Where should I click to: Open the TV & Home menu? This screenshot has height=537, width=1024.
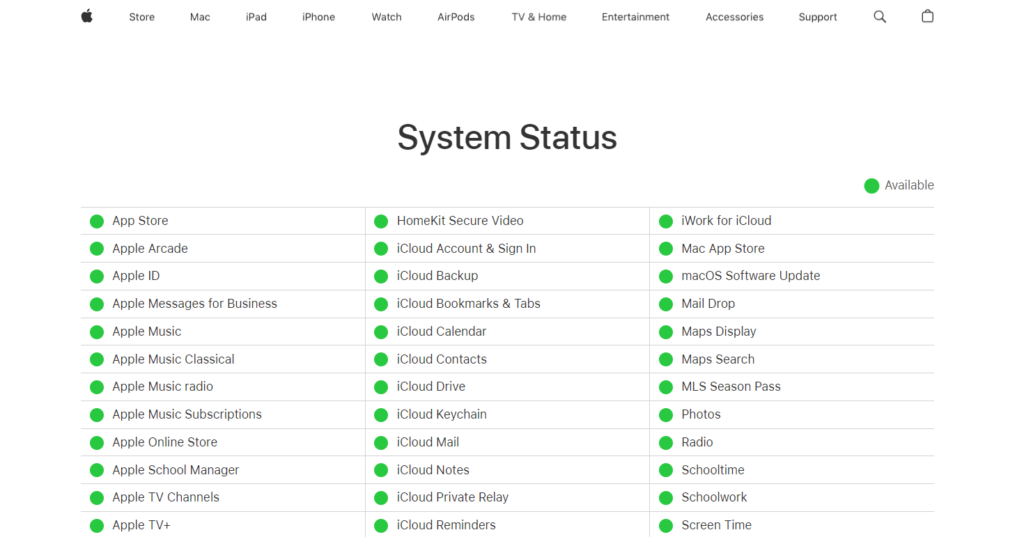point(539,17)
